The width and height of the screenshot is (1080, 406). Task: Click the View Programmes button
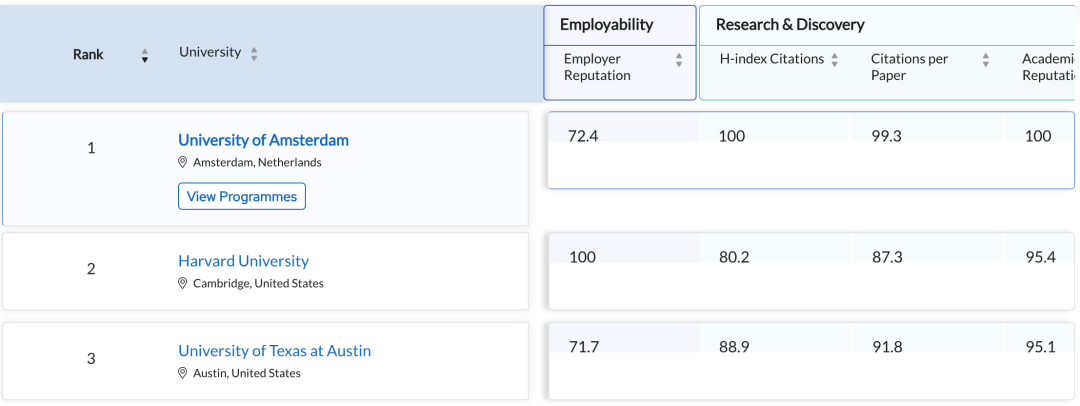[242, 196]
